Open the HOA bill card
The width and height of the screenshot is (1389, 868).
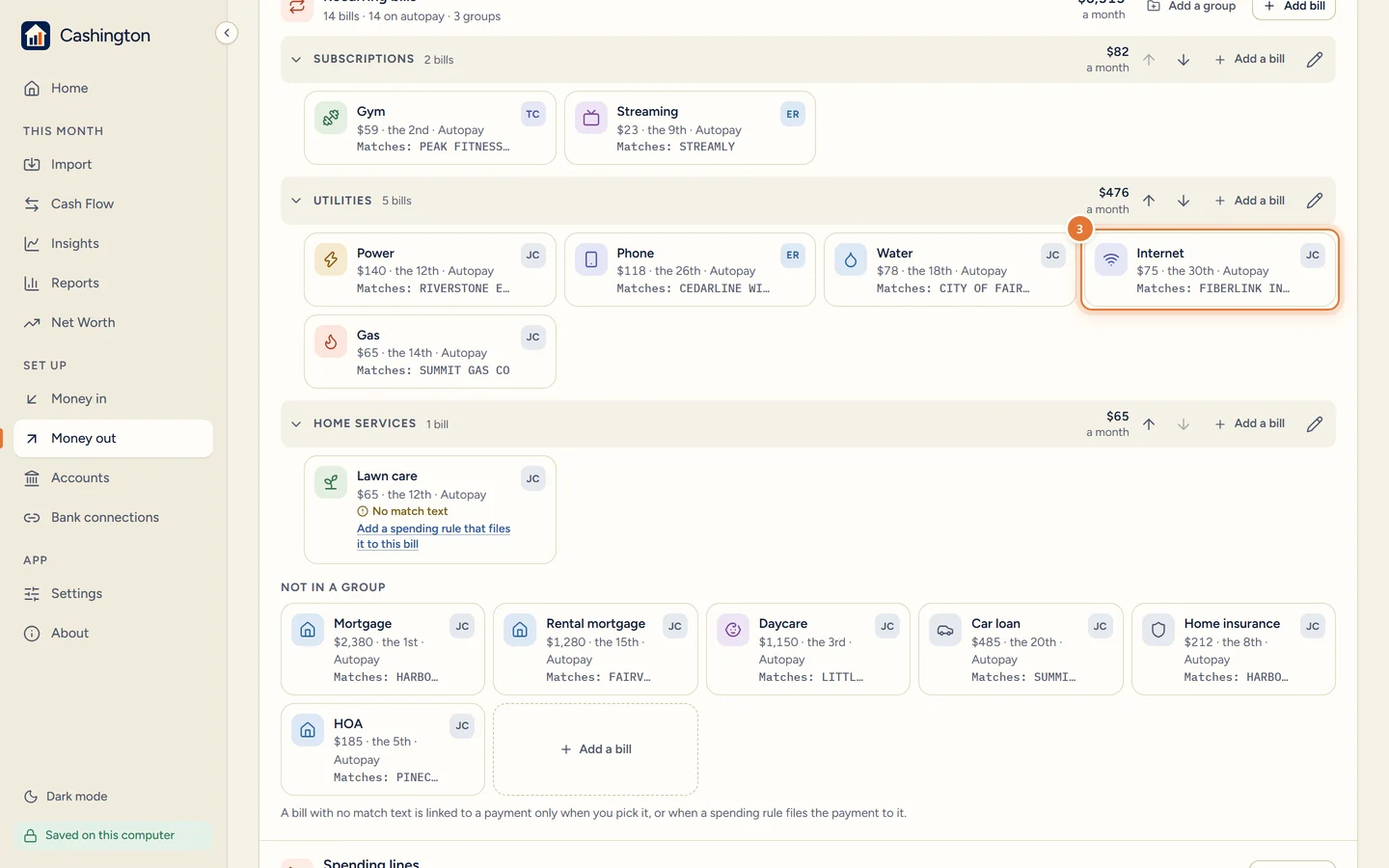(x=383, y=749)
